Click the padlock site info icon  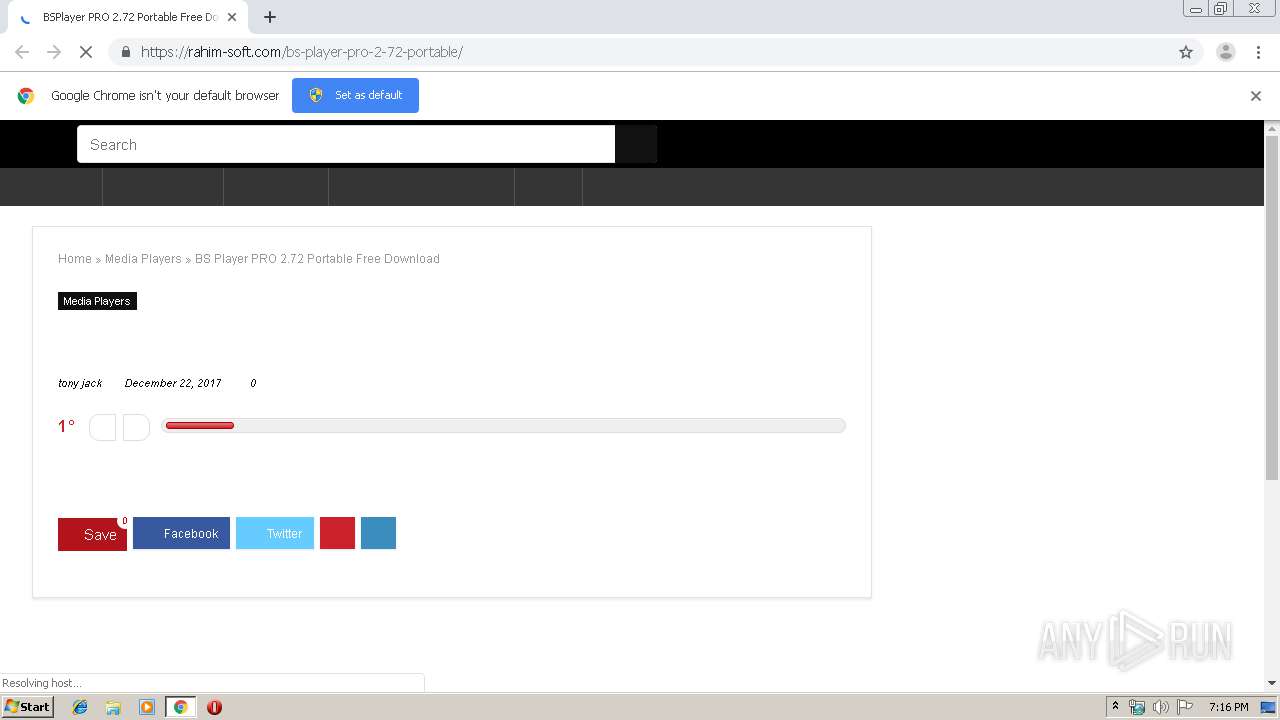point(125,52)
